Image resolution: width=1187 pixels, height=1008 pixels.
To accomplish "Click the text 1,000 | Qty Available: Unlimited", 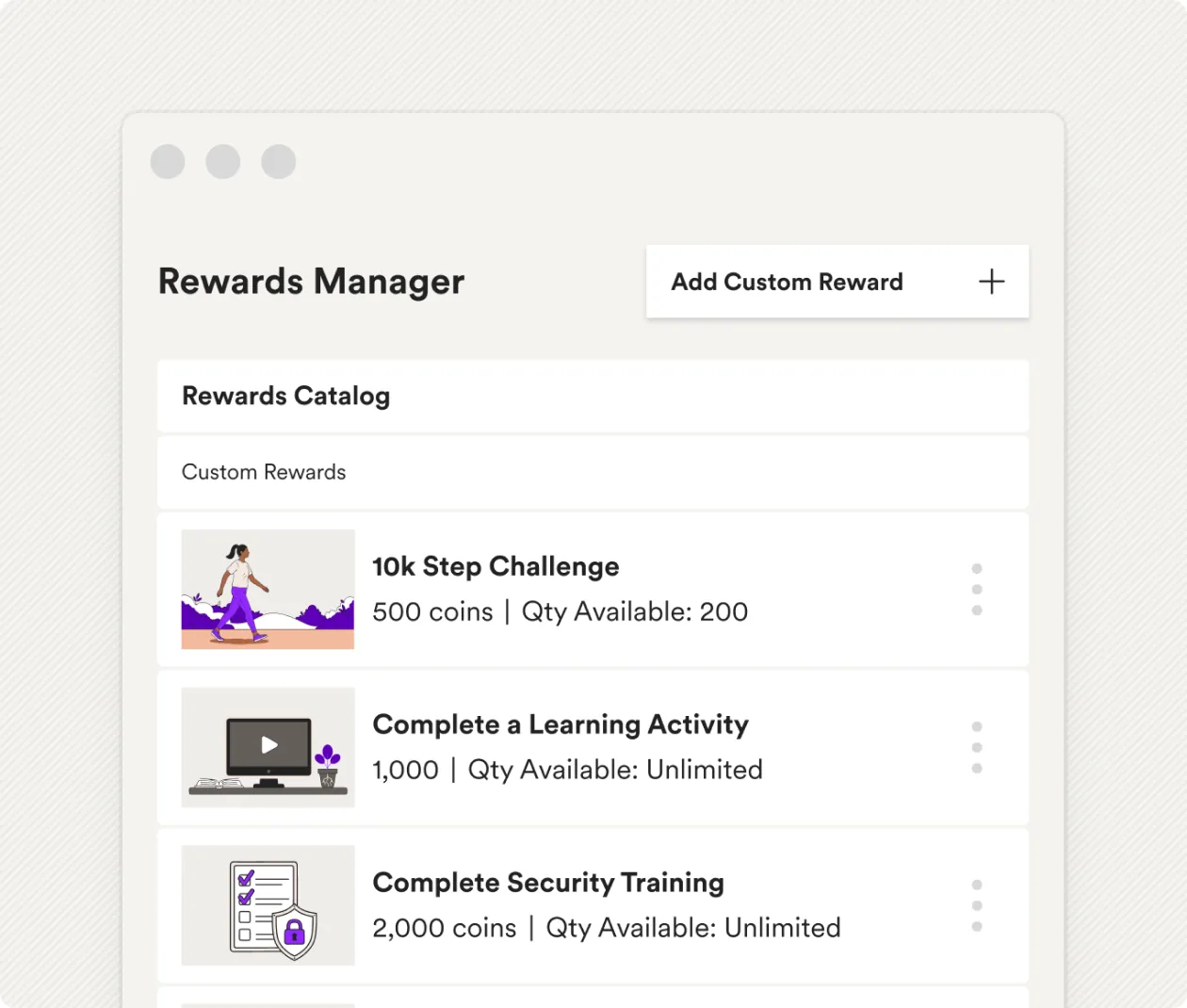I will point(567,770).
